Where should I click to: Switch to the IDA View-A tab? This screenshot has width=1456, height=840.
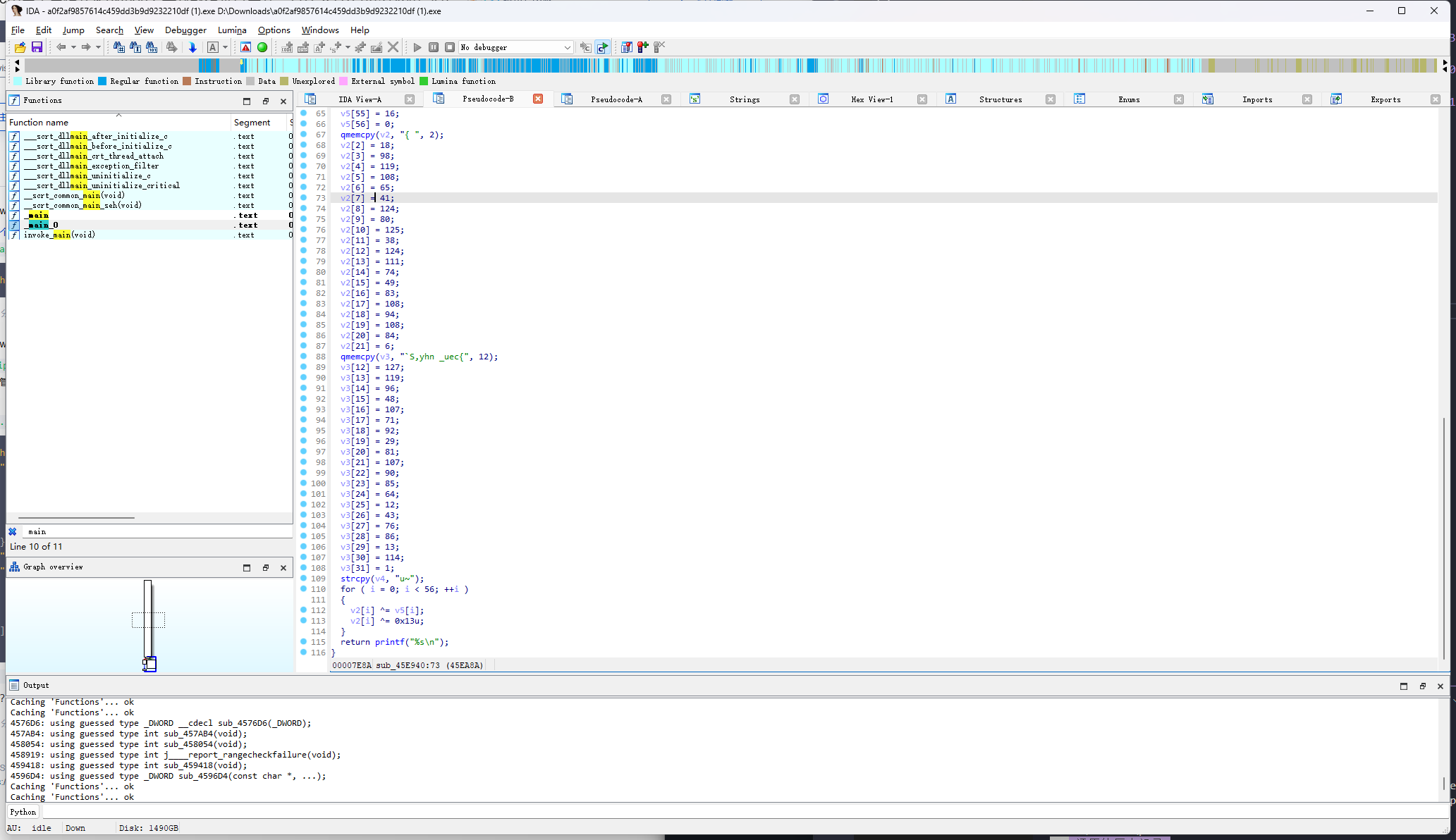[x=360, y=99]
